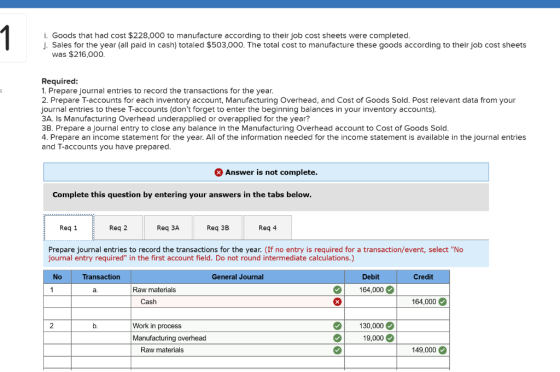The width and height of the screenshot is (560, 372).
Task: Select the Req 3B tab
Action: click(218, 227)
